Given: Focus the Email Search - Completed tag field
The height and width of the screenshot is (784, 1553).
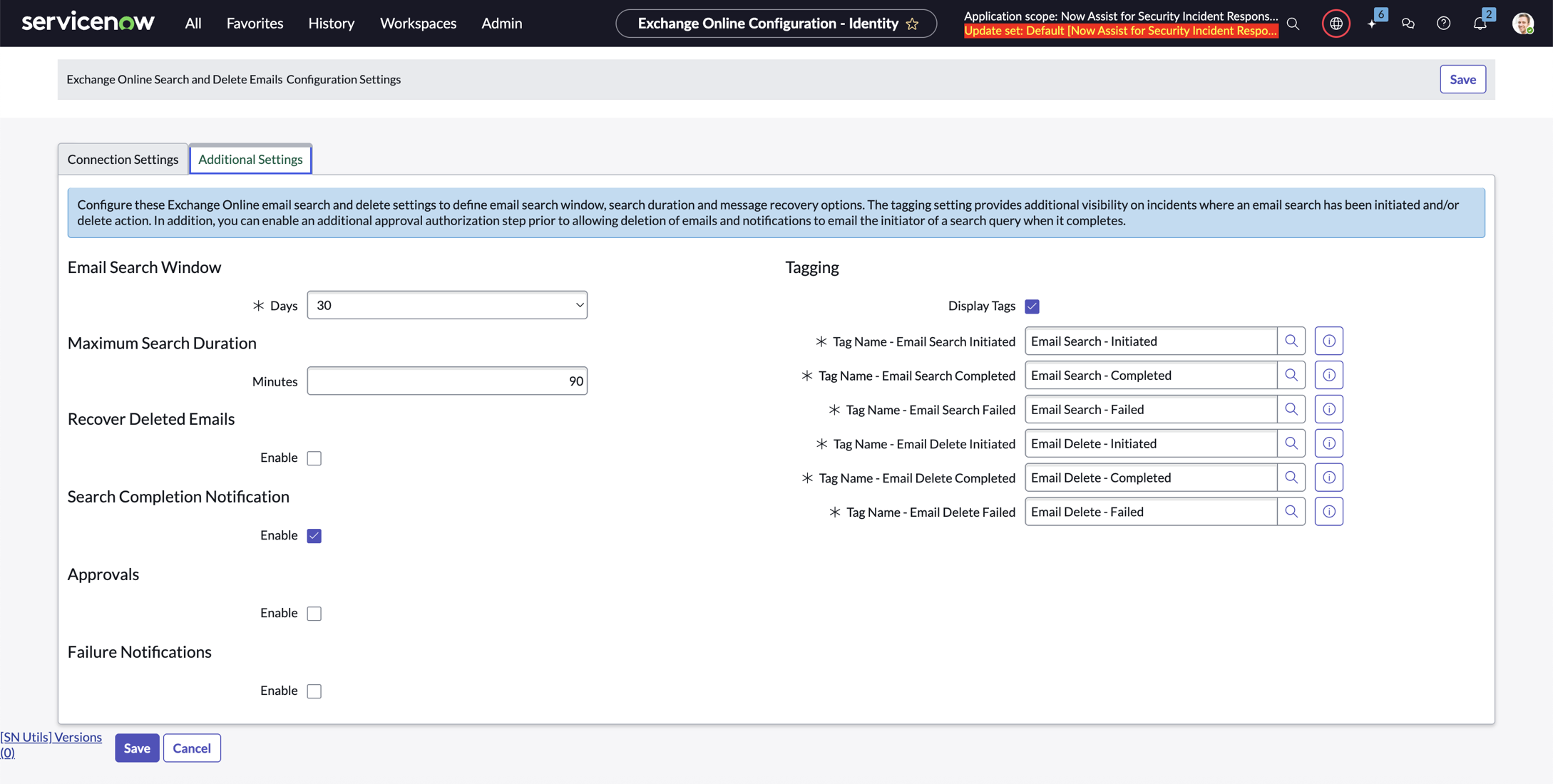Looking at the screenshot, I should 1151,376.
